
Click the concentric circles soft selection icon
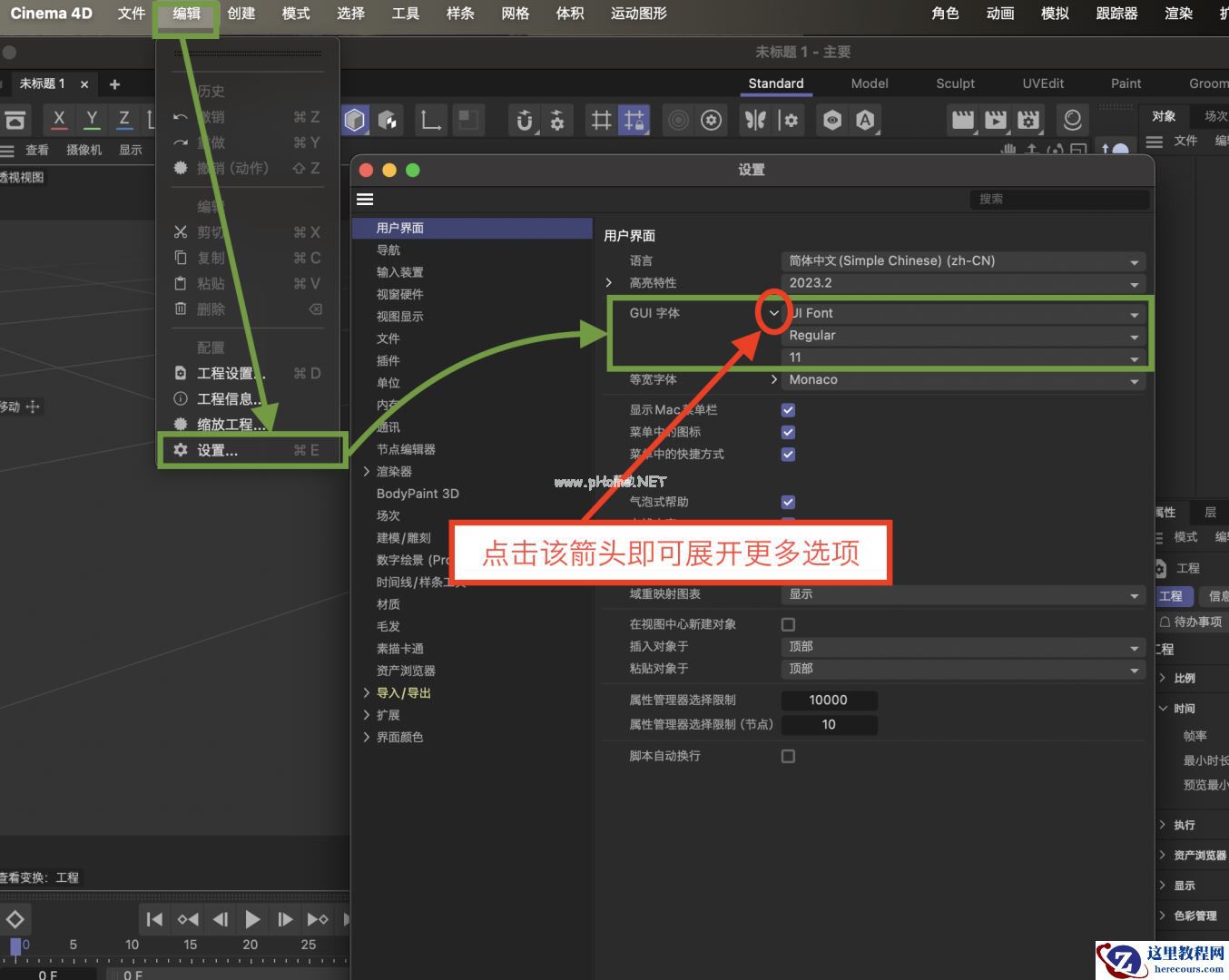click(678, 120)
